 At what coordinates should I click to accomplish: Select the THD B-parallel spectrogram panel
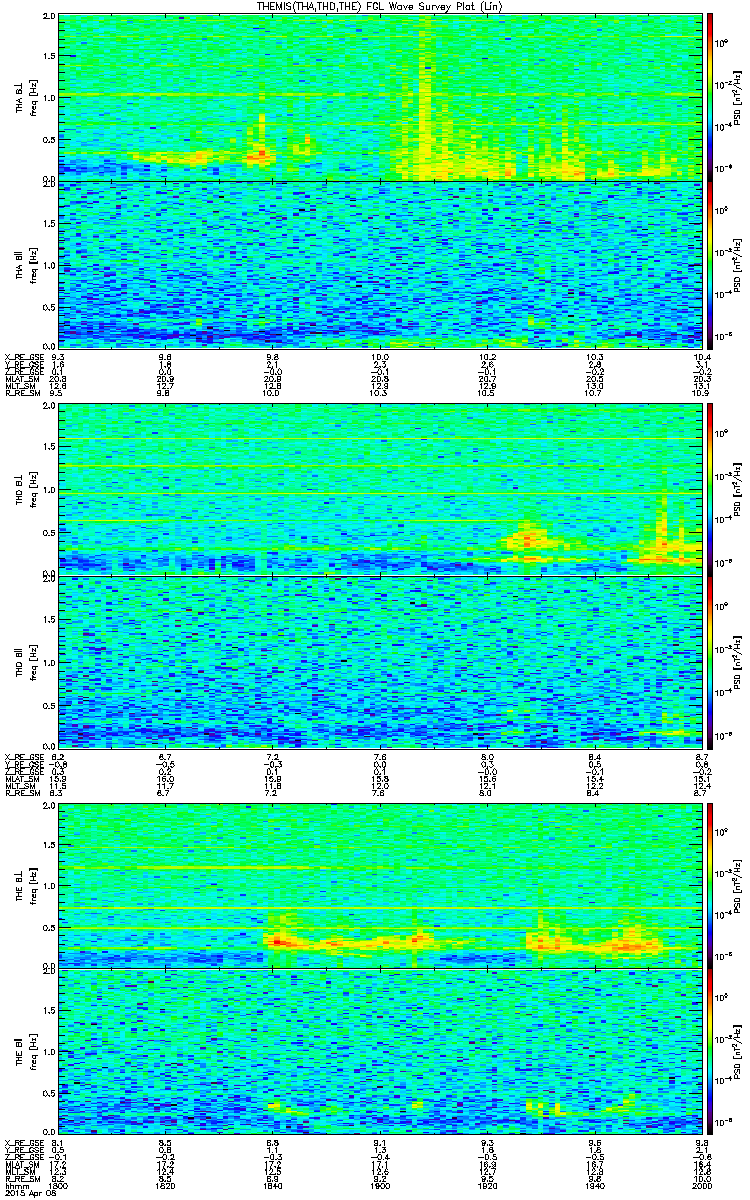[x=379, y=656]
